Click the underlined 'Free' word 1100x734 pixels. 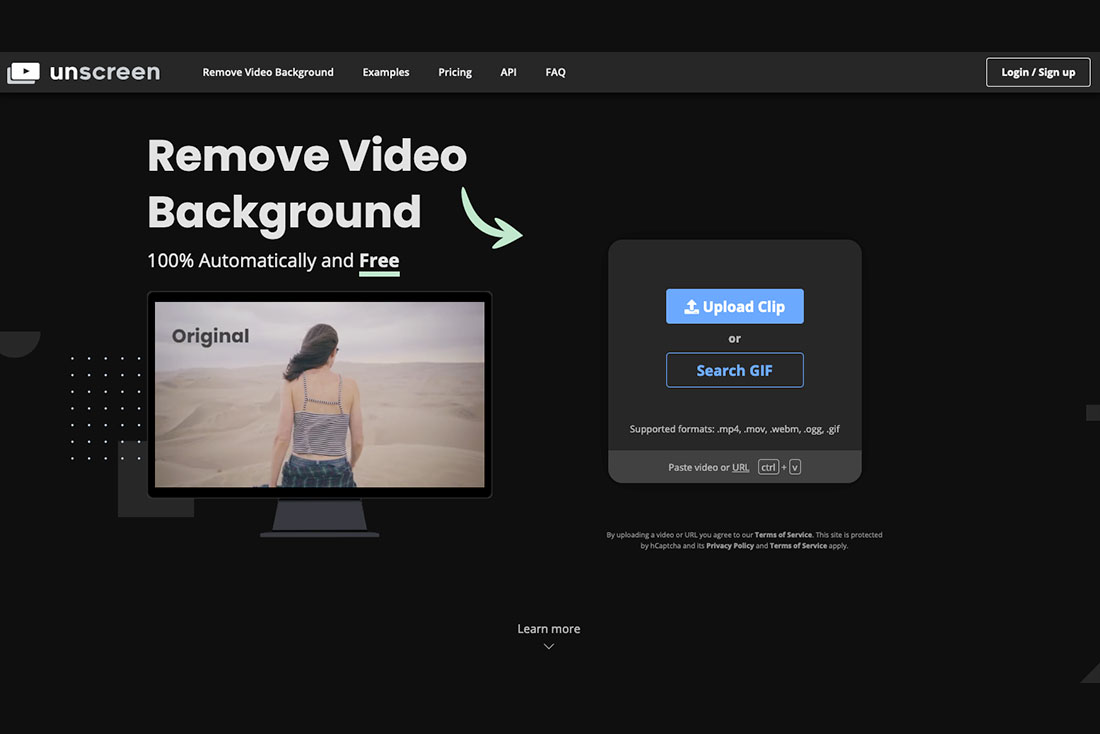(379, 261)
